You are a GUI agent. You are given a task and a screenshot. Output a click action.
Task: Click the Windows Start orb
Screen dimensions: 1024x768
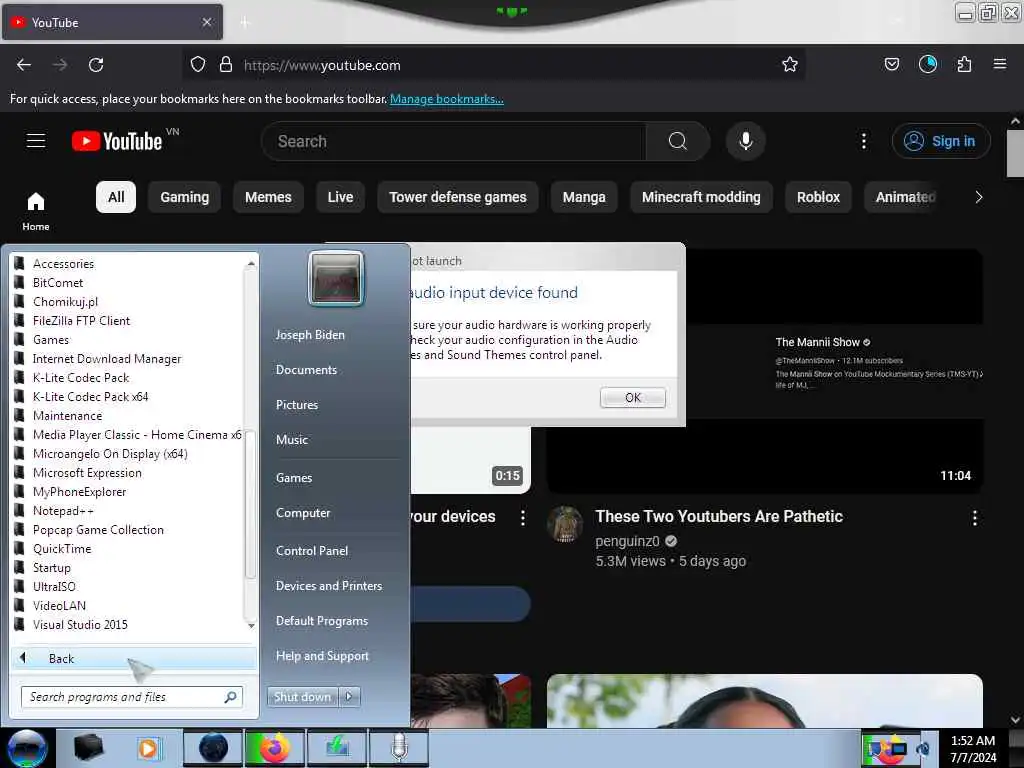coord(27,748)
